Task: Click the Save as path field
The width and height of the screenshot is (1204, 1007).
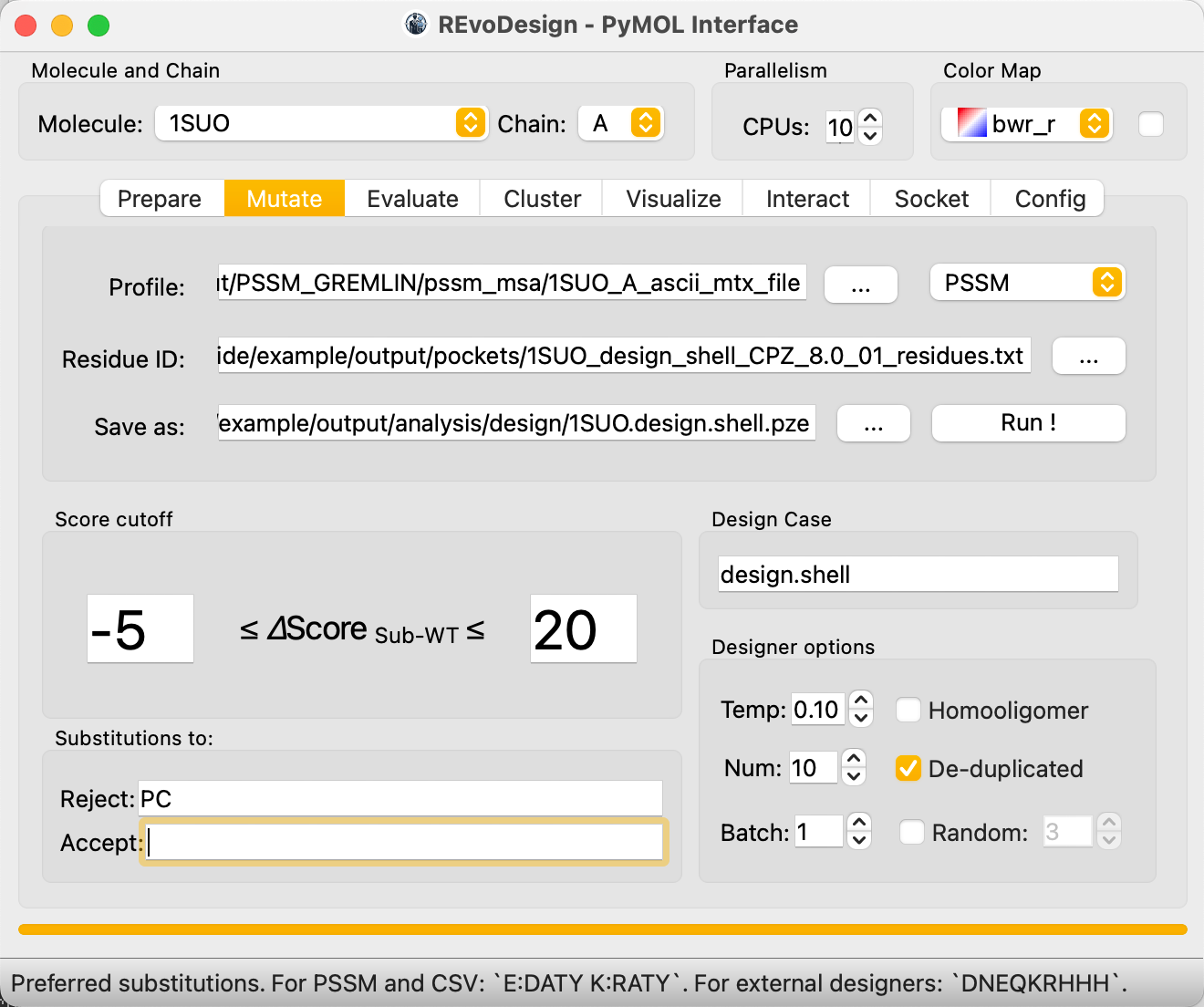Action: pyautogui.click(x=516, y=423)
